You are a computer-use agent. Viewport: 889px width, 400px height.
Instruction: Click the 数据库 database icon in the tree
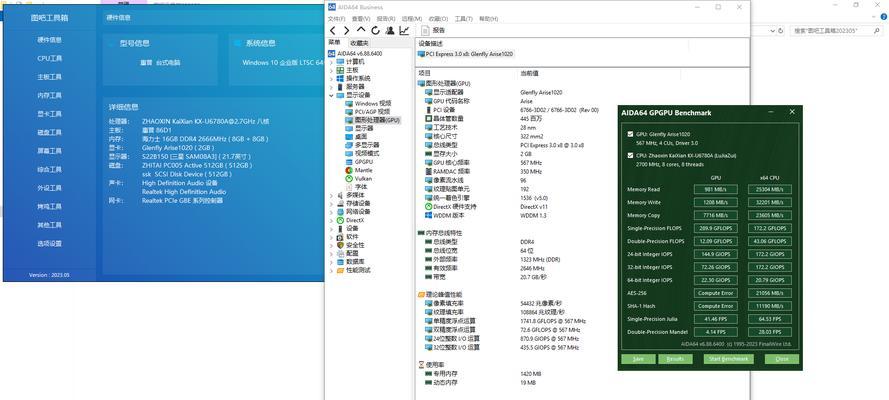point(340,262)
